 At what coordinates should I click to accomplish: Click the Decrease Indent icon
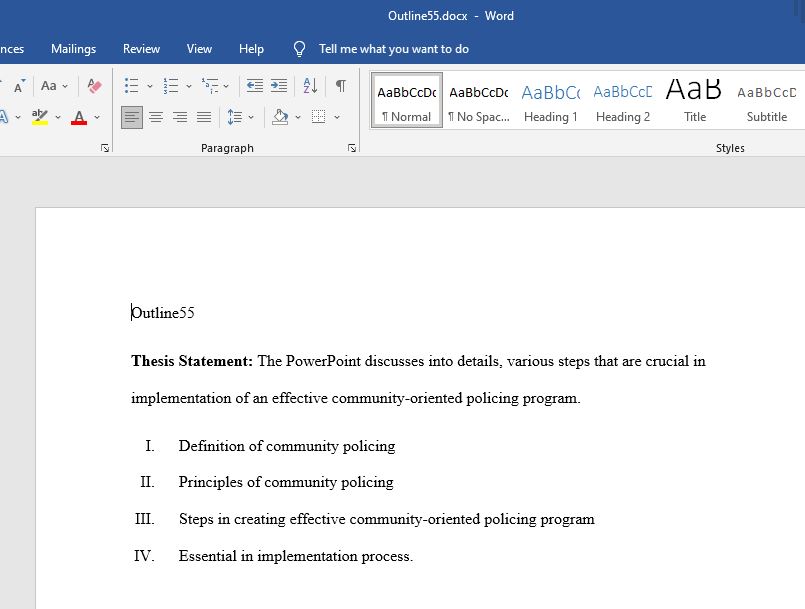click(255, 86)
